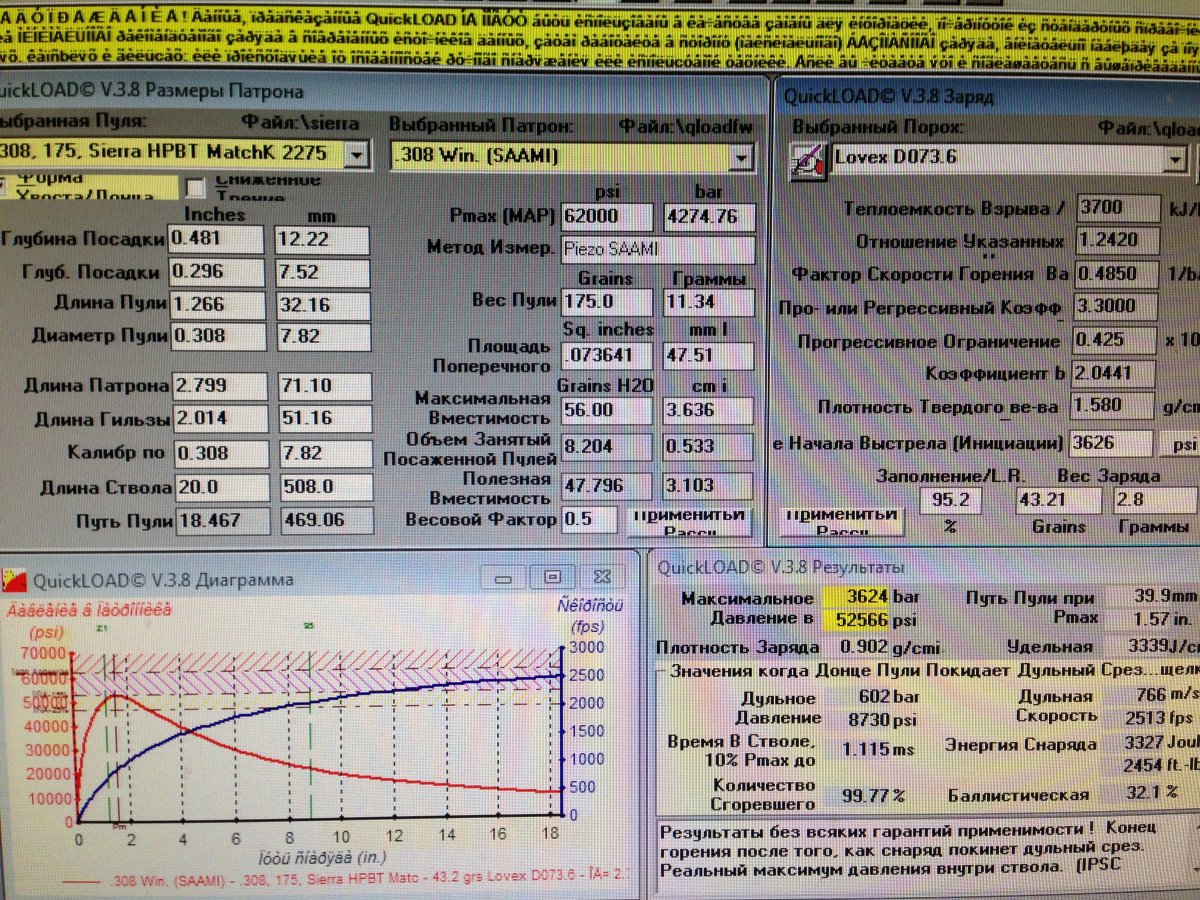This screenshot has height=900, width=1200.
Task: Click the Длина Гильзы inches field 2.014
Action: pyautogui.click(x=220, y=419)
